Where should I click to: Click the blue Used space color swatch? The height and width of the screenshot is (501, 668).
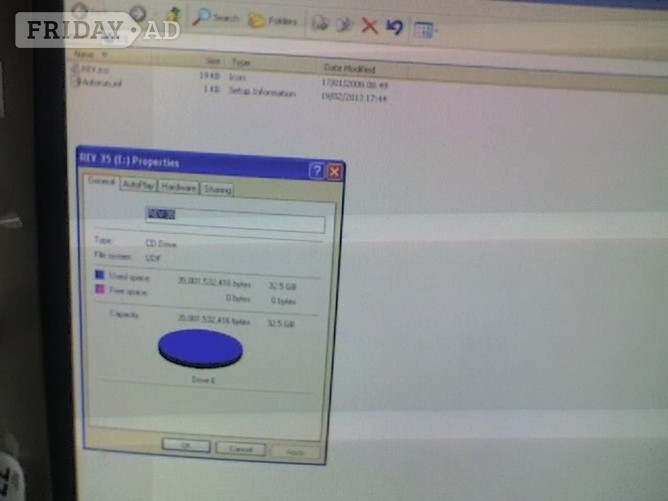[x=99, y=274]
